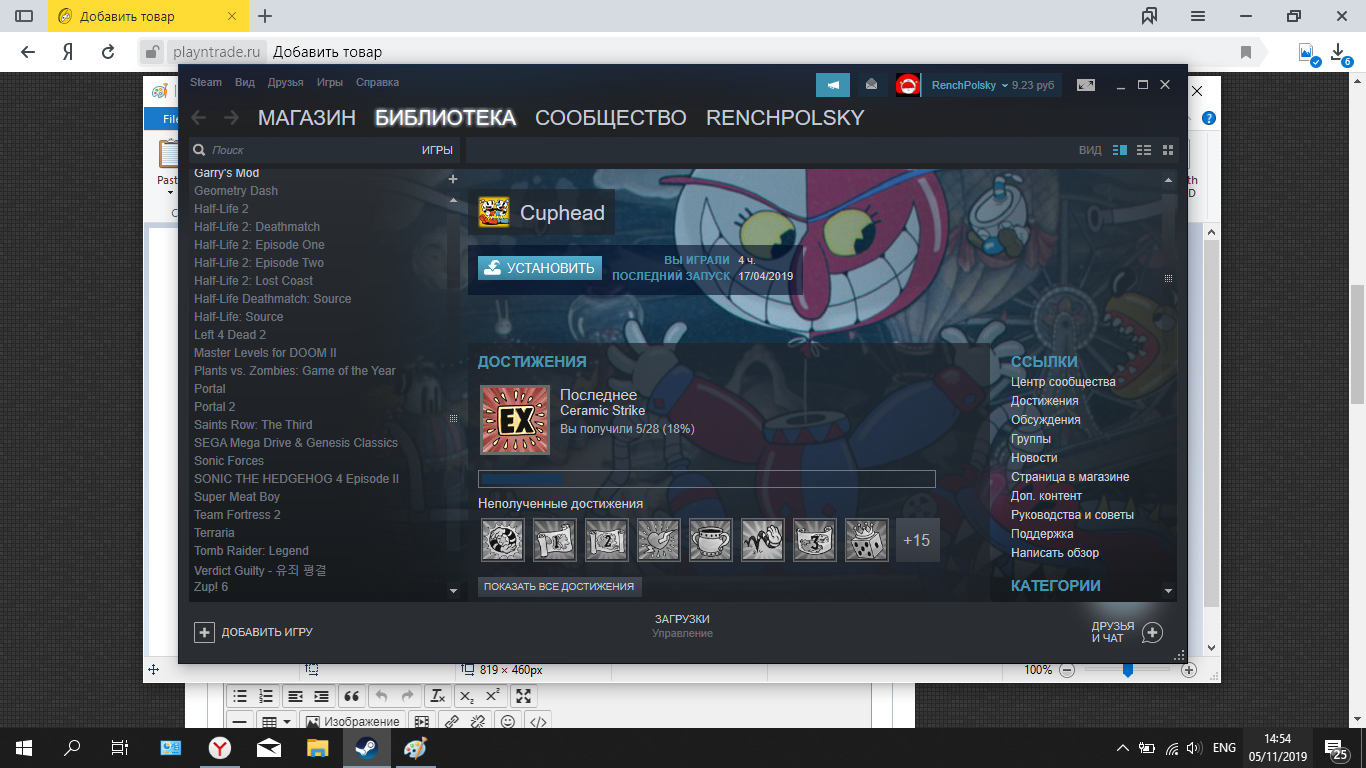Switch to the СООБЩЕСТВО tab
The width and height of the screenshot is (1366, 768).
point(611,118)
